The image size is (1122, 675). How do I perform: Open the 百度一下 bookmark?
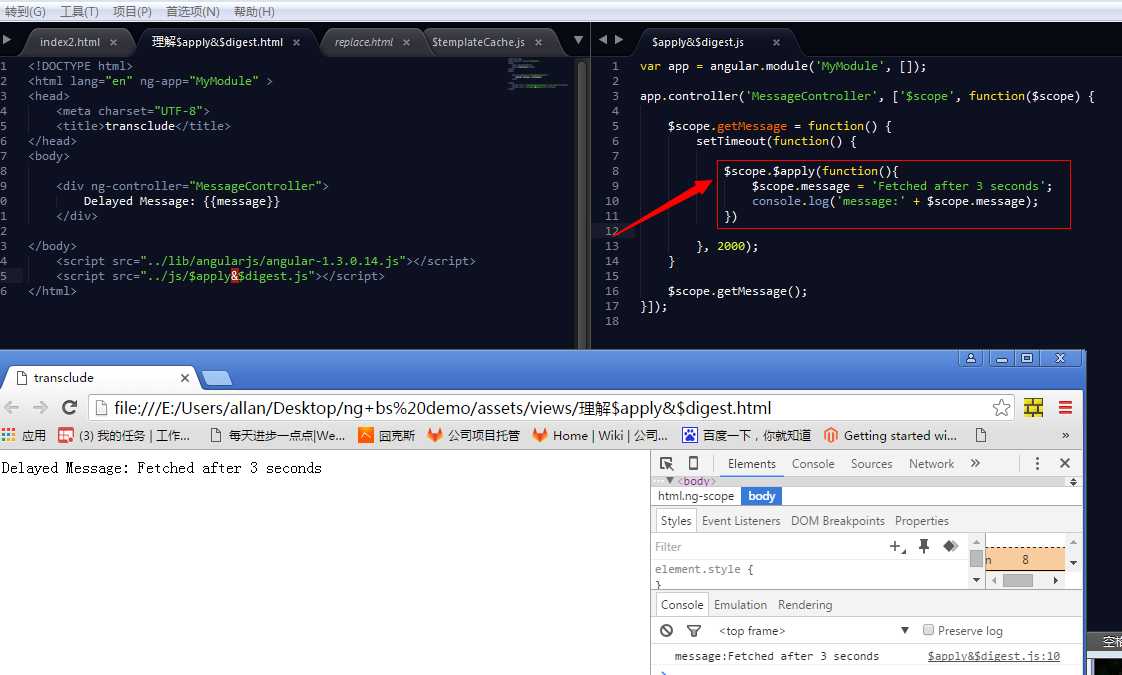click(746, 435)
